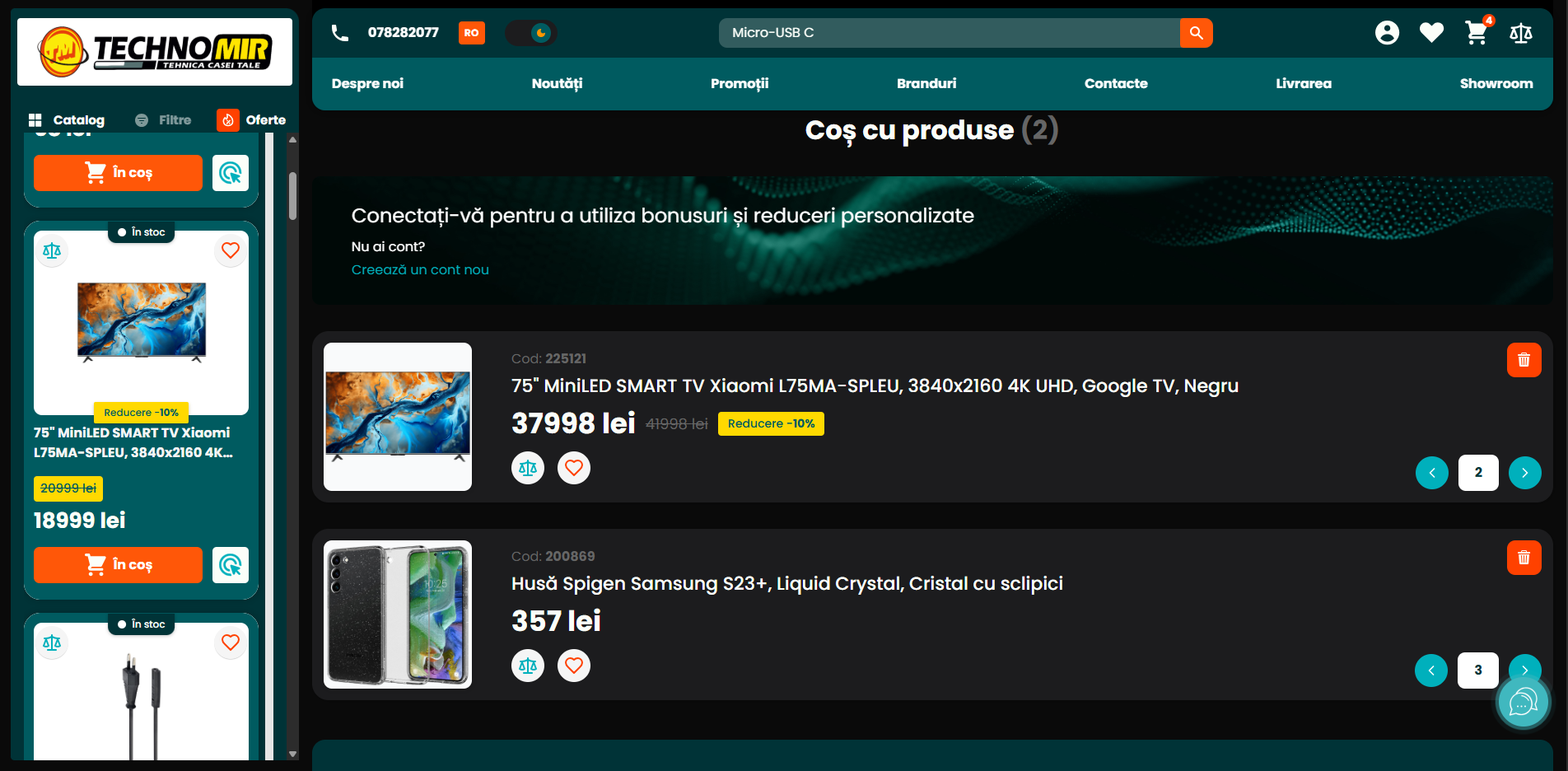Add Spigen case to comparison
Viewport: 1568px width, 771px height.
[x=528, y=666]
